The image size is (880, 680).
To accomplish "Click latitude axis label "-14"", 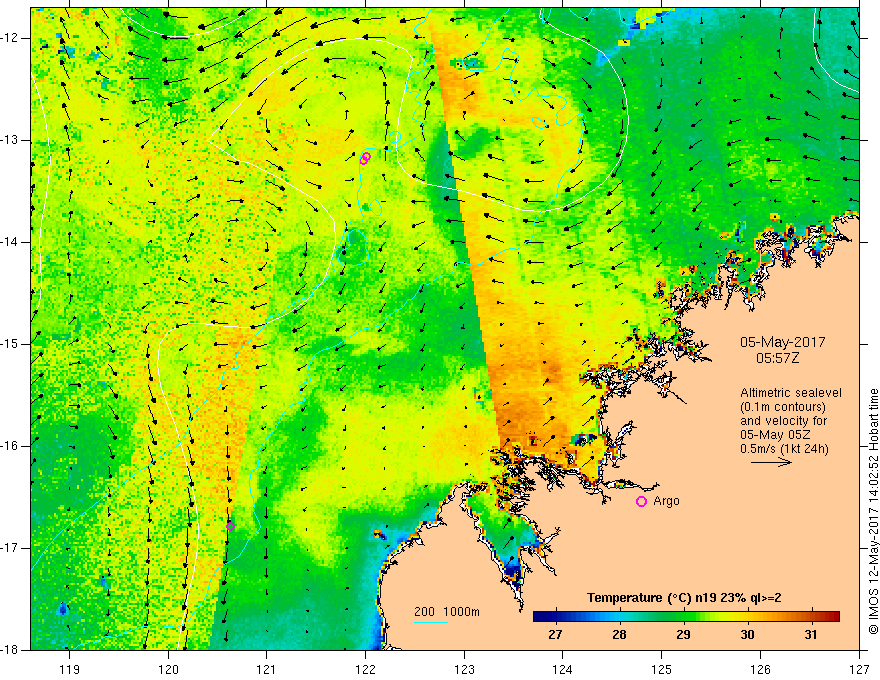I will [10, 242].
